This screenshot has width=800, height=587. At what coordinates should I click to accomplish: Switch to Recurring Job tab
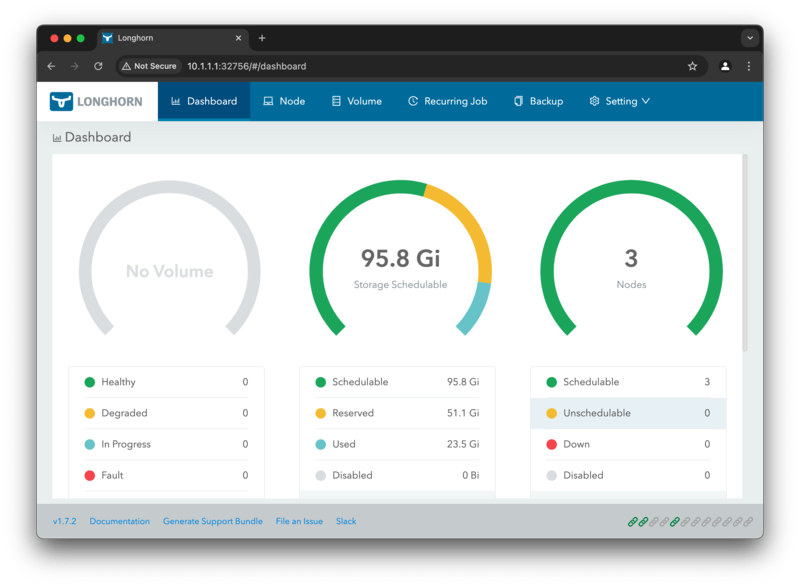[x=447, y=101]
